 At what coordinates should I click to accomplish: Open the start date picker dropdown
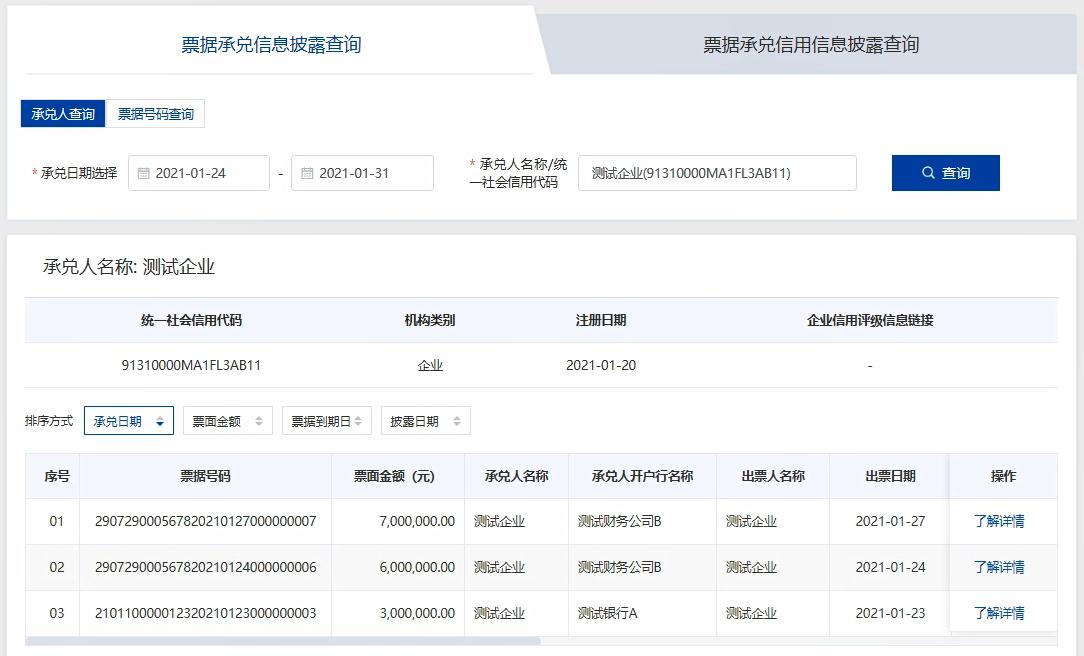[x=199, y=172]
